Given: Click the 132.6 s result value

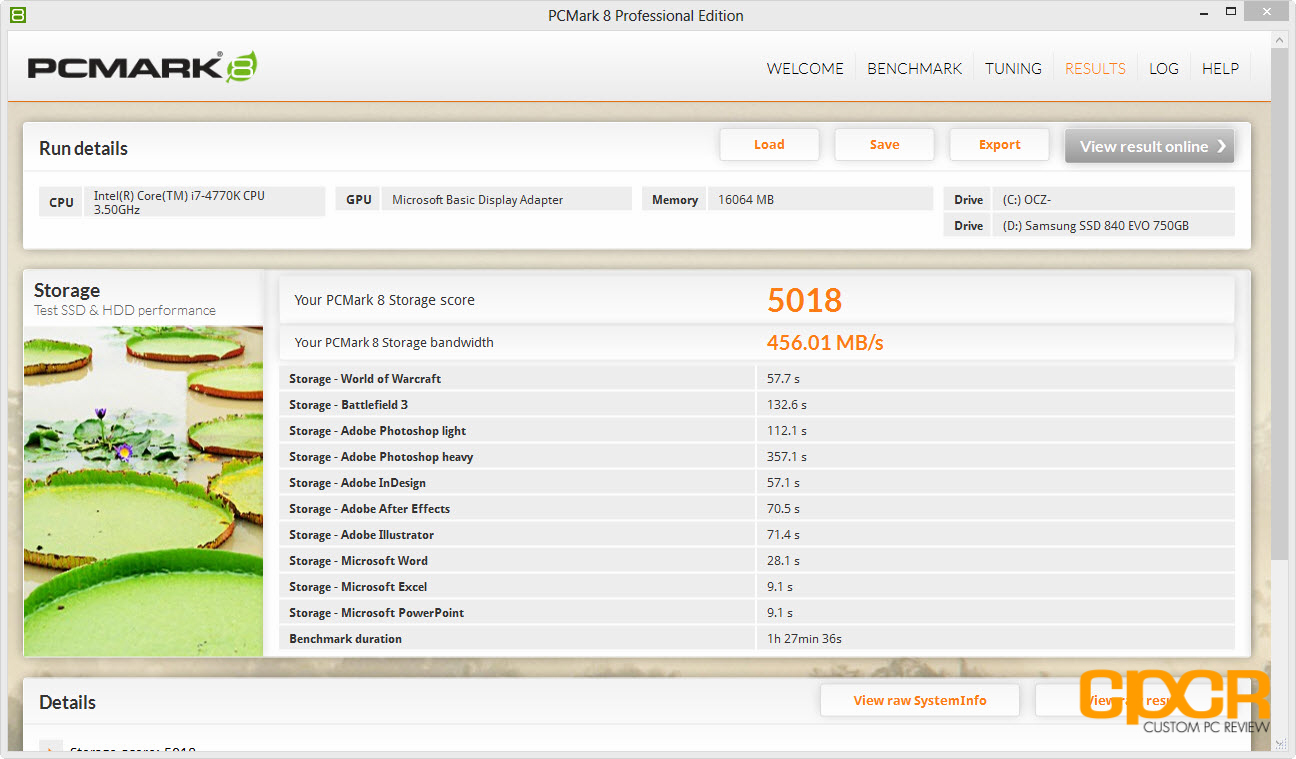Looking at the screenshot, I should 786,405.
